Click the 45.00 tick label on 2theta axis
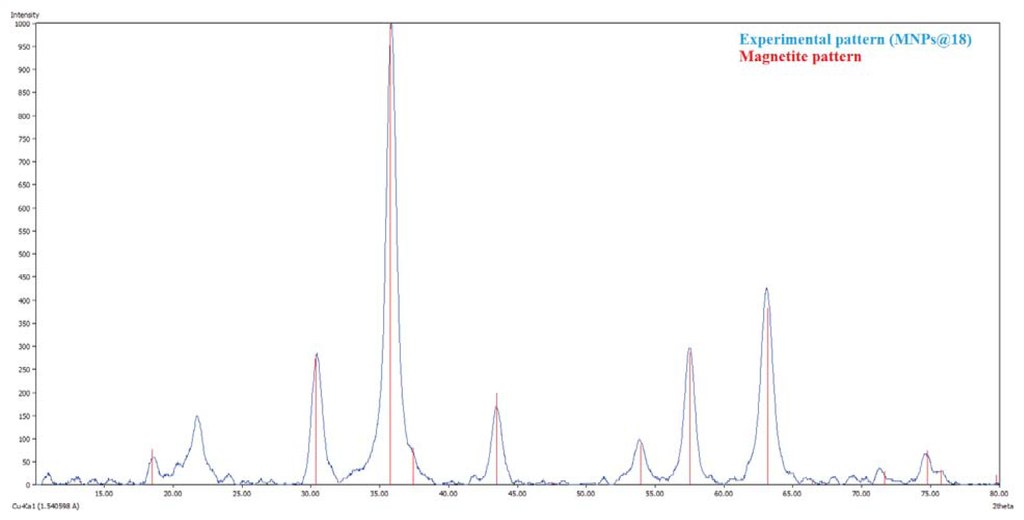 tap(517, 493)
